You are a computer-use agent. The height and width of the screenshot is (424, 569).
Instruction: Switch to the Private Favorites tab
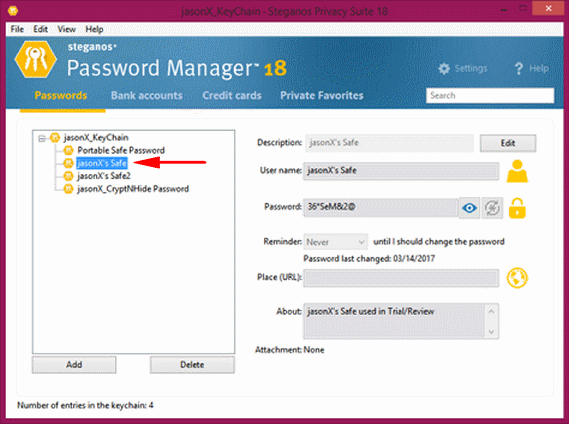pyautogui.click(x=322, y=95)
